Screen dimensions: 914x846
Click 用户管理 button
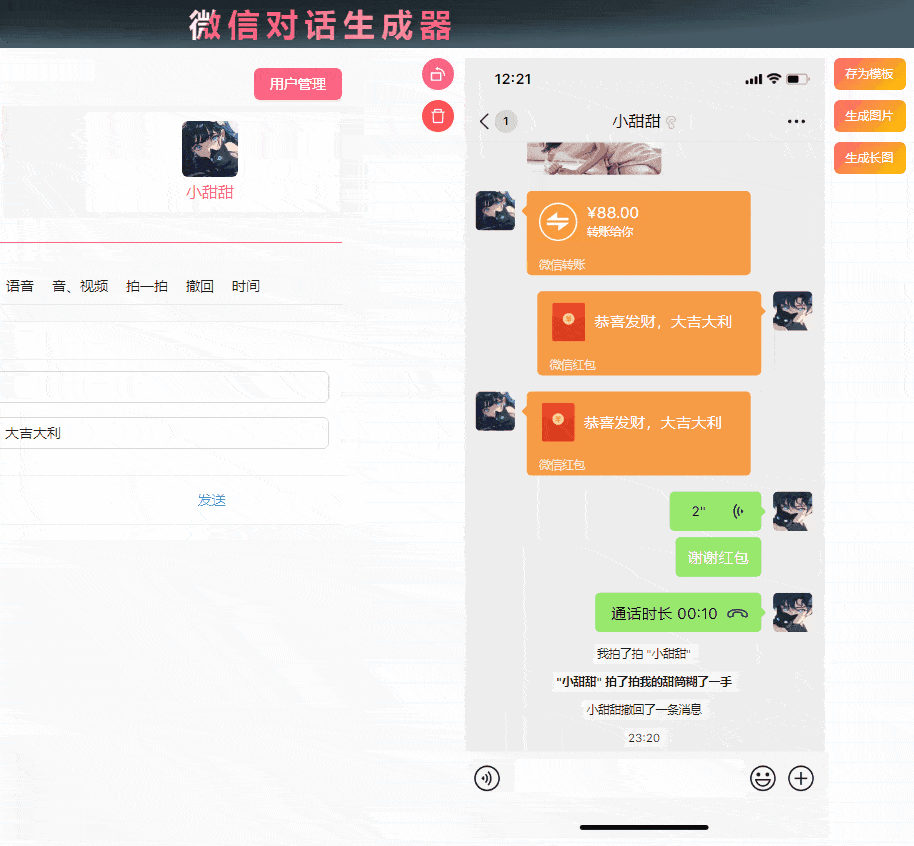pos(298,84)
